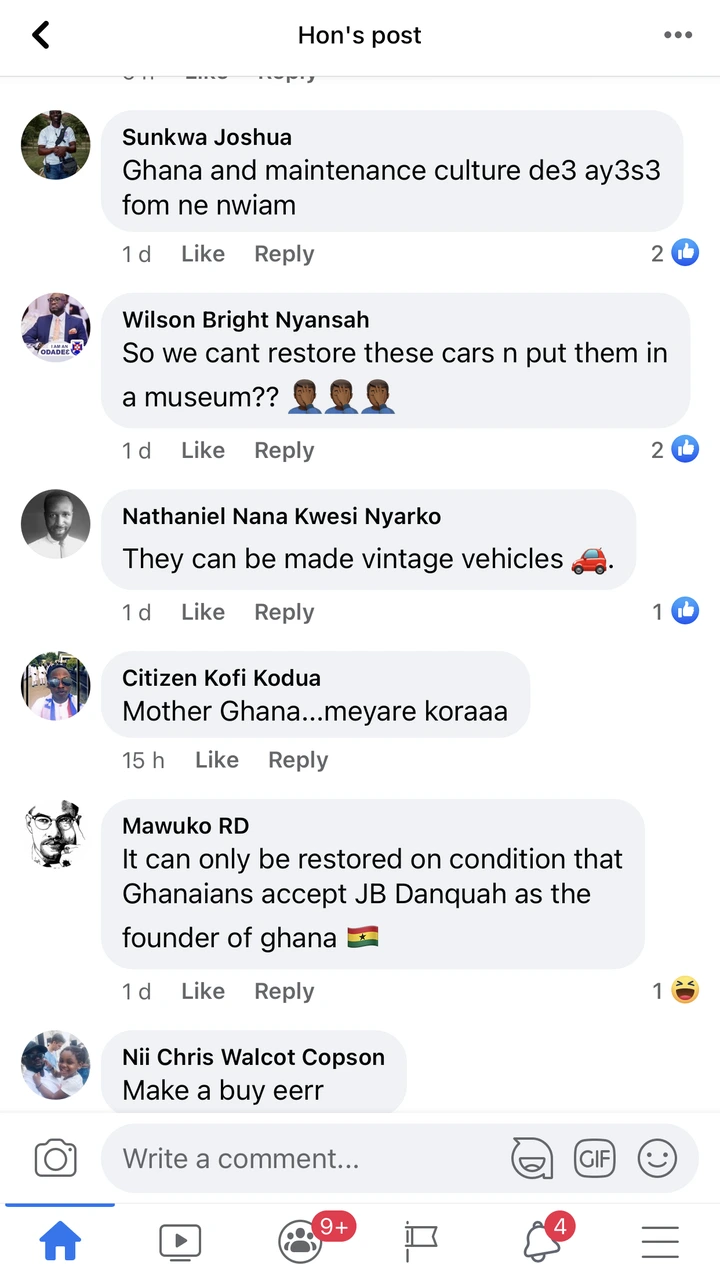This screenshot has width=720, height=1280.
Task: Open the three-dot more options menu
Action: tap(677, 36)
